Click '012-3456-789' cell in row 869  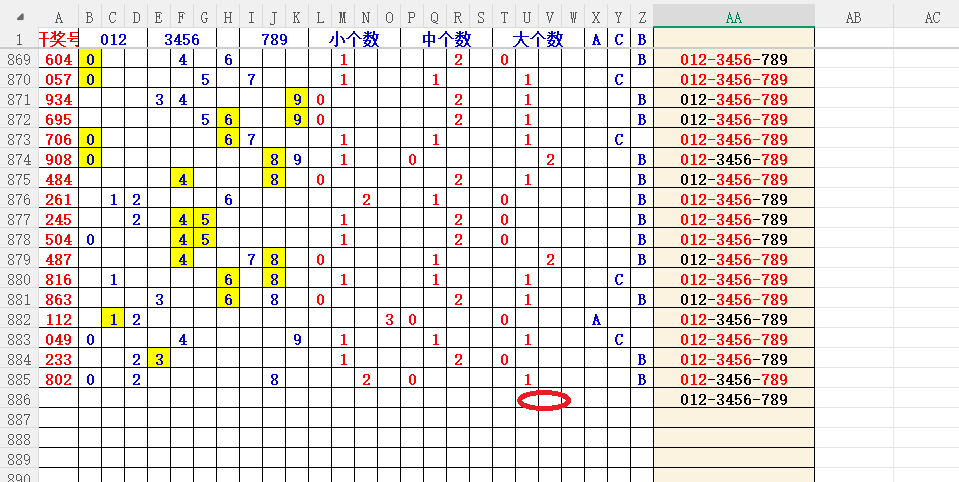pyautogui.click(x=734, y=59)
